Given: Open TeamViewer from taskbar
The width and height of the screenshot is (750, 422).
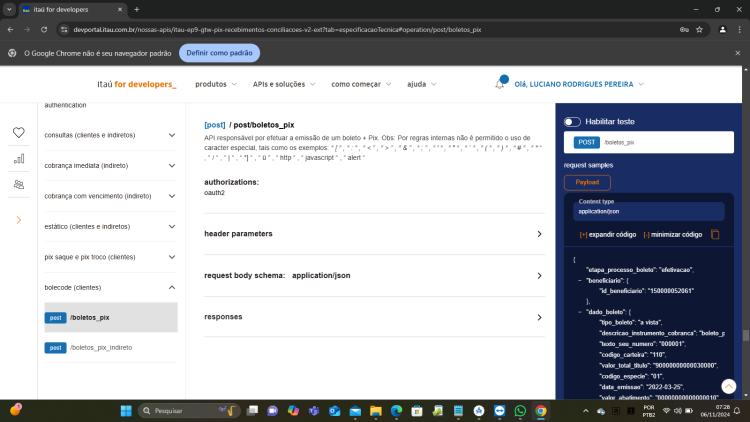Looking at the screenshot, I should (499, 411).
